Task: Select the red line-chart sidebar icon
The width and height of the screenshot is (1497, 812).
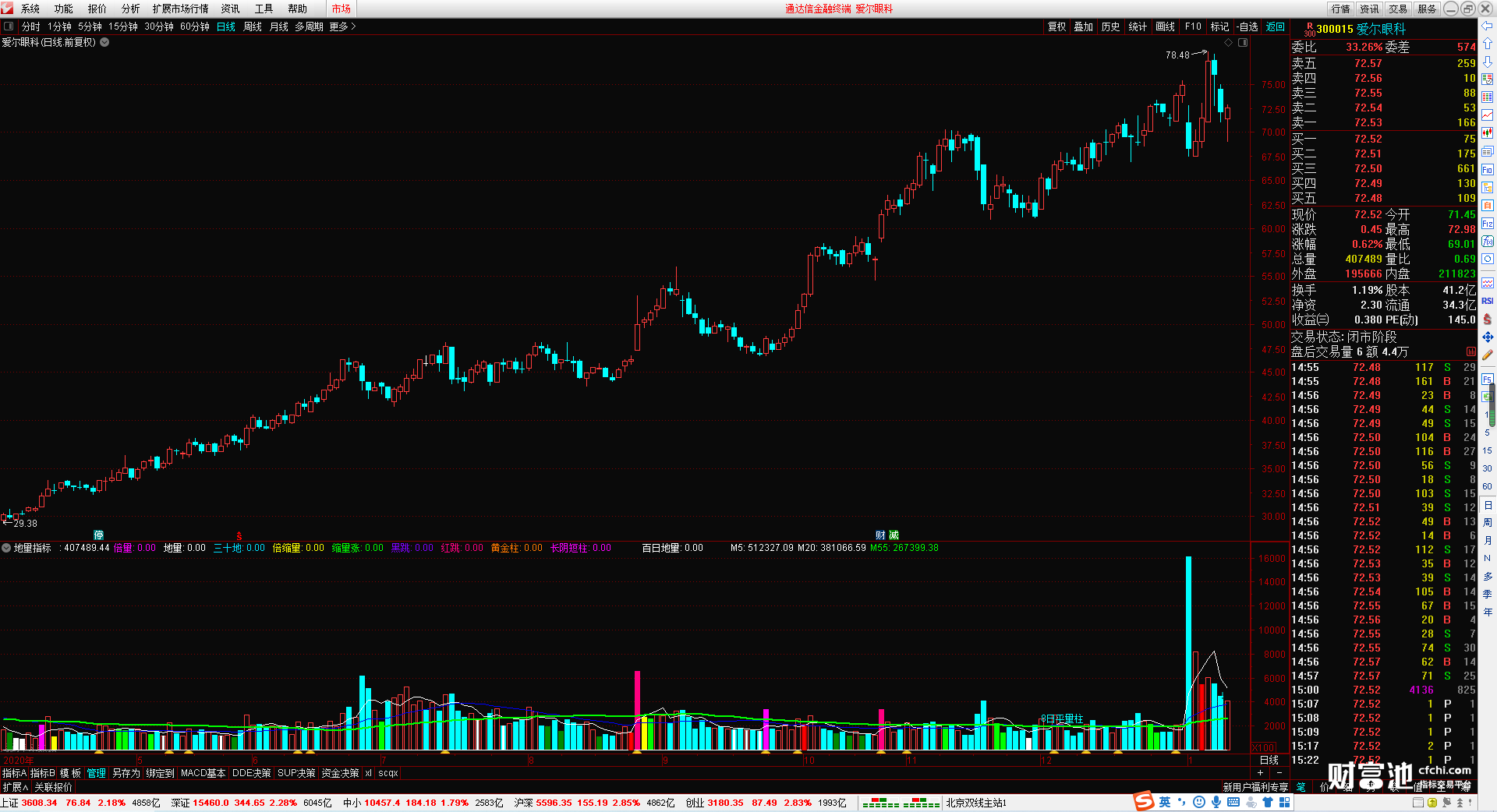Action: [1487, 115]
